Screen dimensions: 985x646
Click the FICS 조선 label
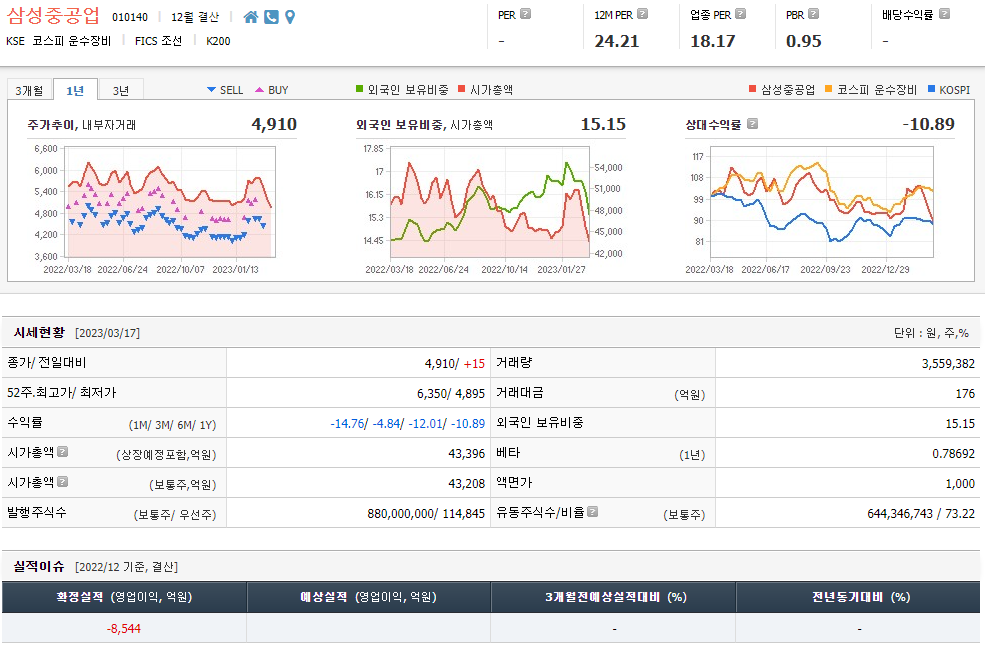(x=158, y=41)
